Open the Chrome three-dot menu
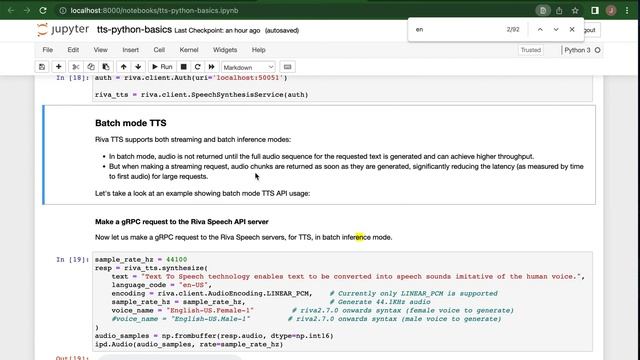This screenshot has height=360, width=640. (627, 11)
